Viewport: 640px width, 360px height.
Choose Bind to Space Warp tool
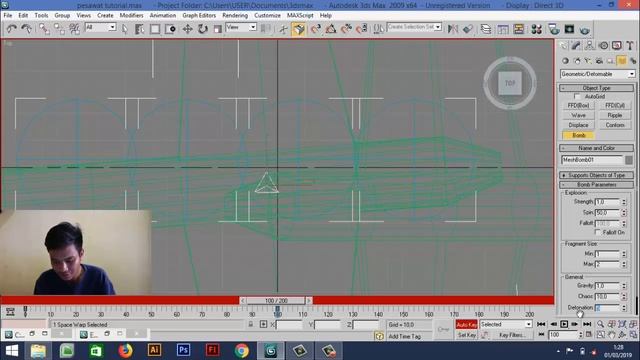point(74,29)
